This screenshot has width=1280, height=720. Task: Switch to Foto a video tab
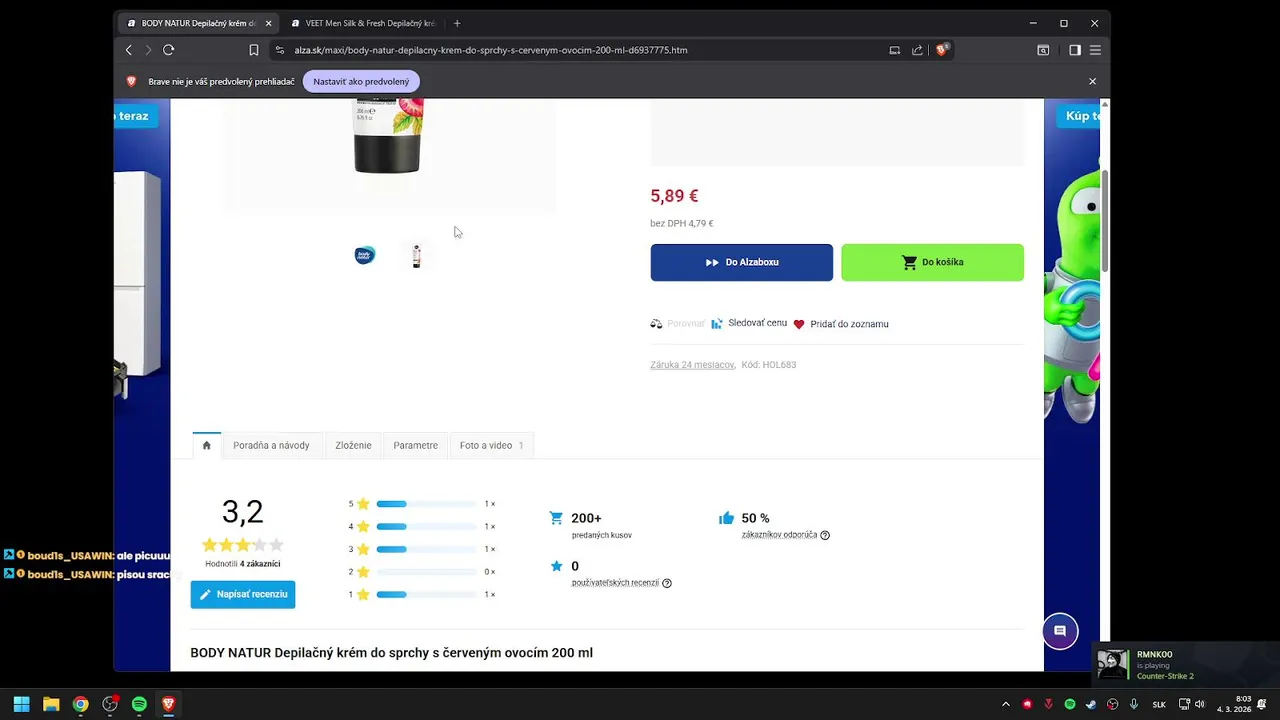click(491, 445)
